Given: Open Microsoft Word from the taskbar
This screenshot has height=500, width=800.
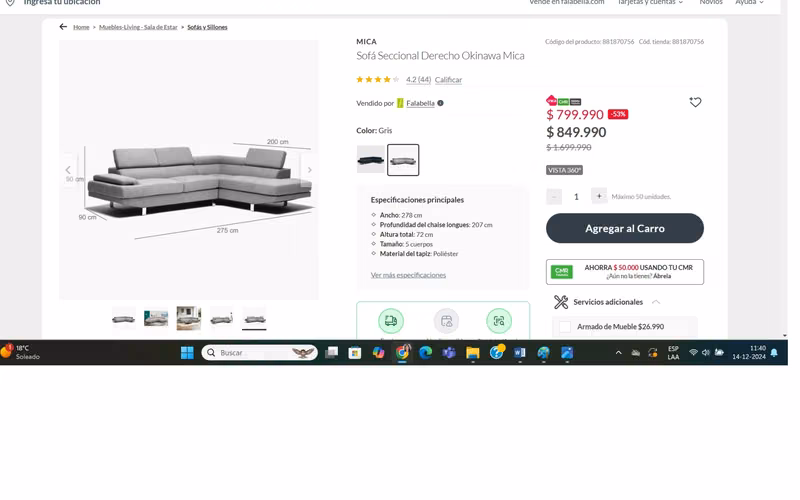Looking at the screenshot, I should point(520,353).
